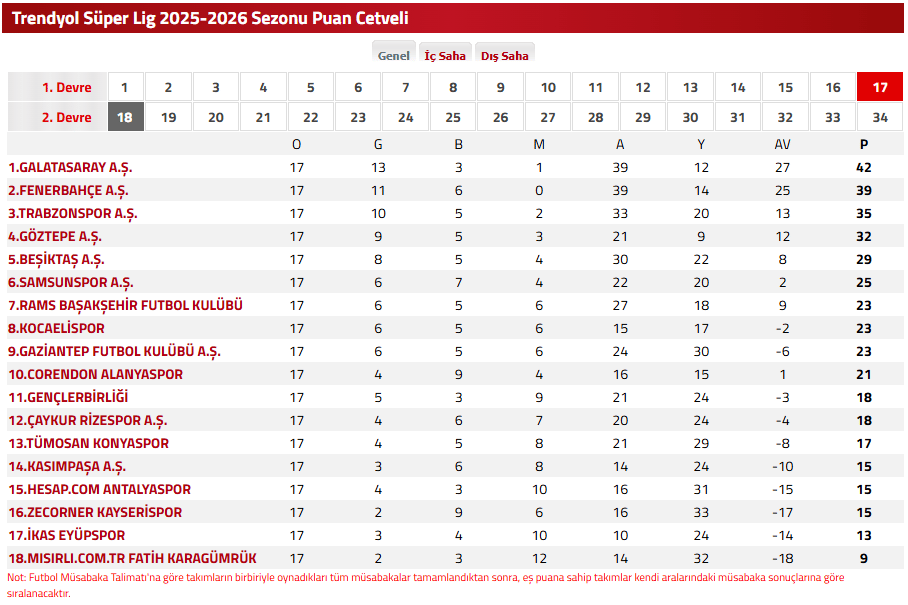This screenshot has height=605, width=908.
Task: Select week 5 cell
Action: [x=311, y=87]
